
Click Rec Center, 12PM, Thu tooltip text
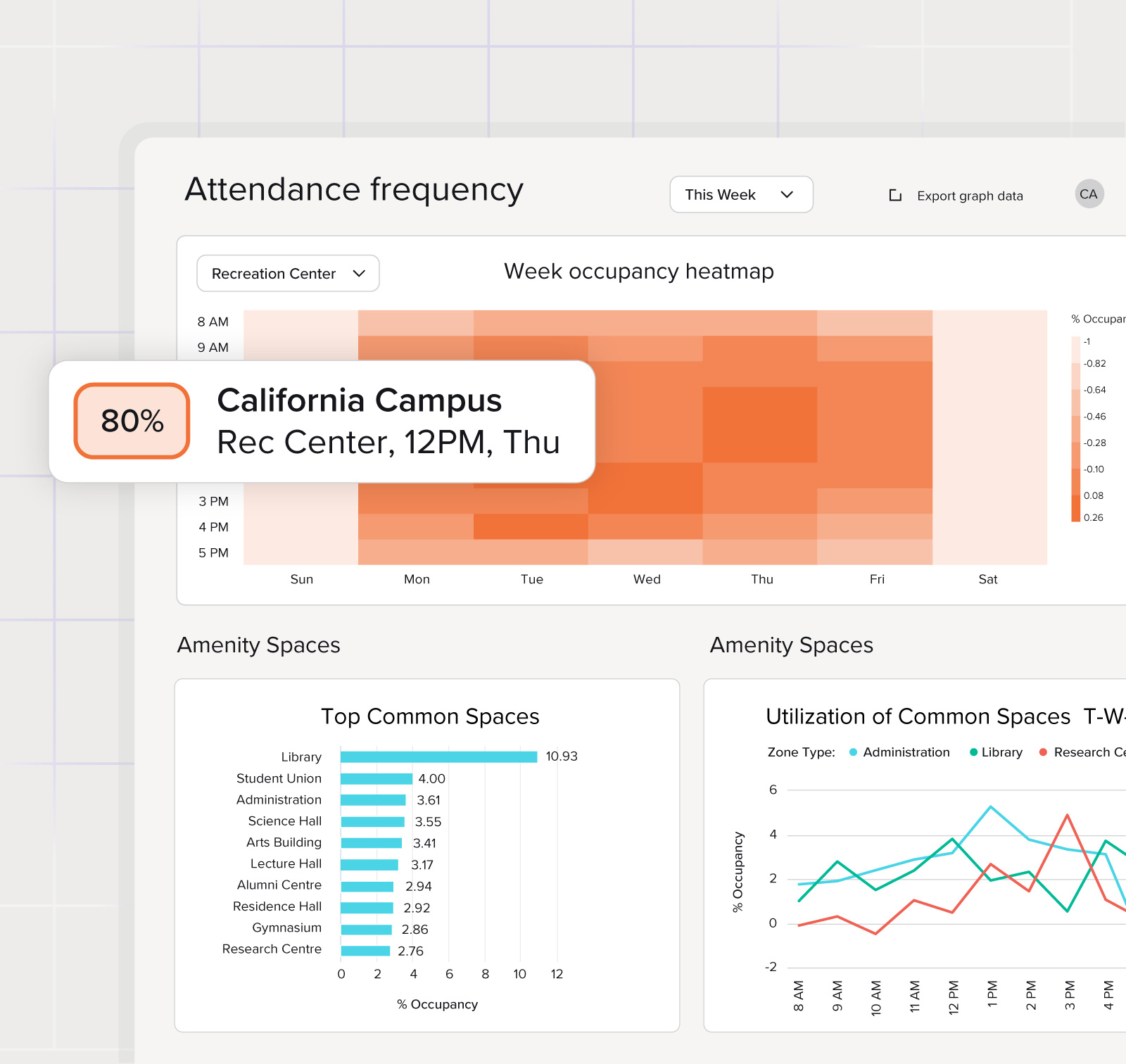tap(388, 442)
